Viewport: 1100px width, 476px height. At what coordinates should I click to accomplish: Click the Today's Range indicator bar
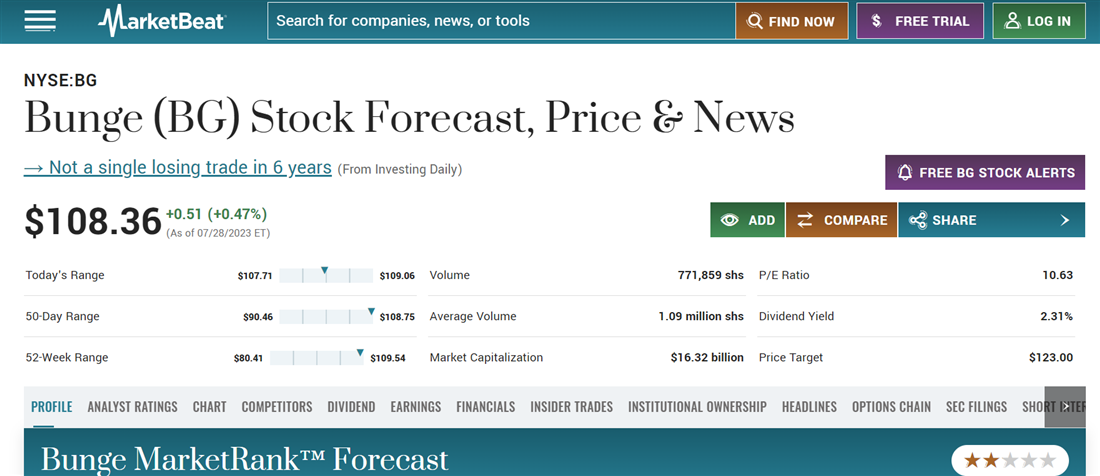(326, 276)
